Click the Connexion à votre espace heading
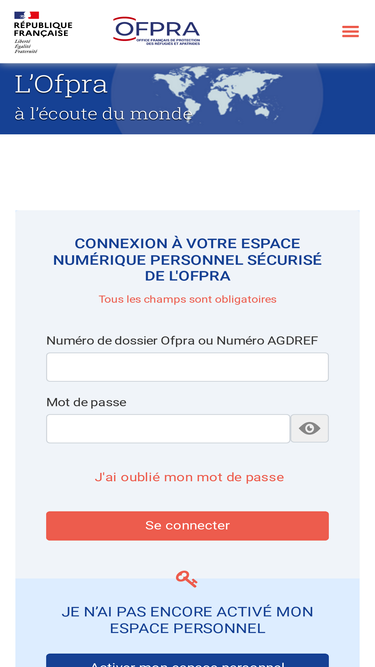The width and height of the screenshot is (375, 667). tap(188, 259)
